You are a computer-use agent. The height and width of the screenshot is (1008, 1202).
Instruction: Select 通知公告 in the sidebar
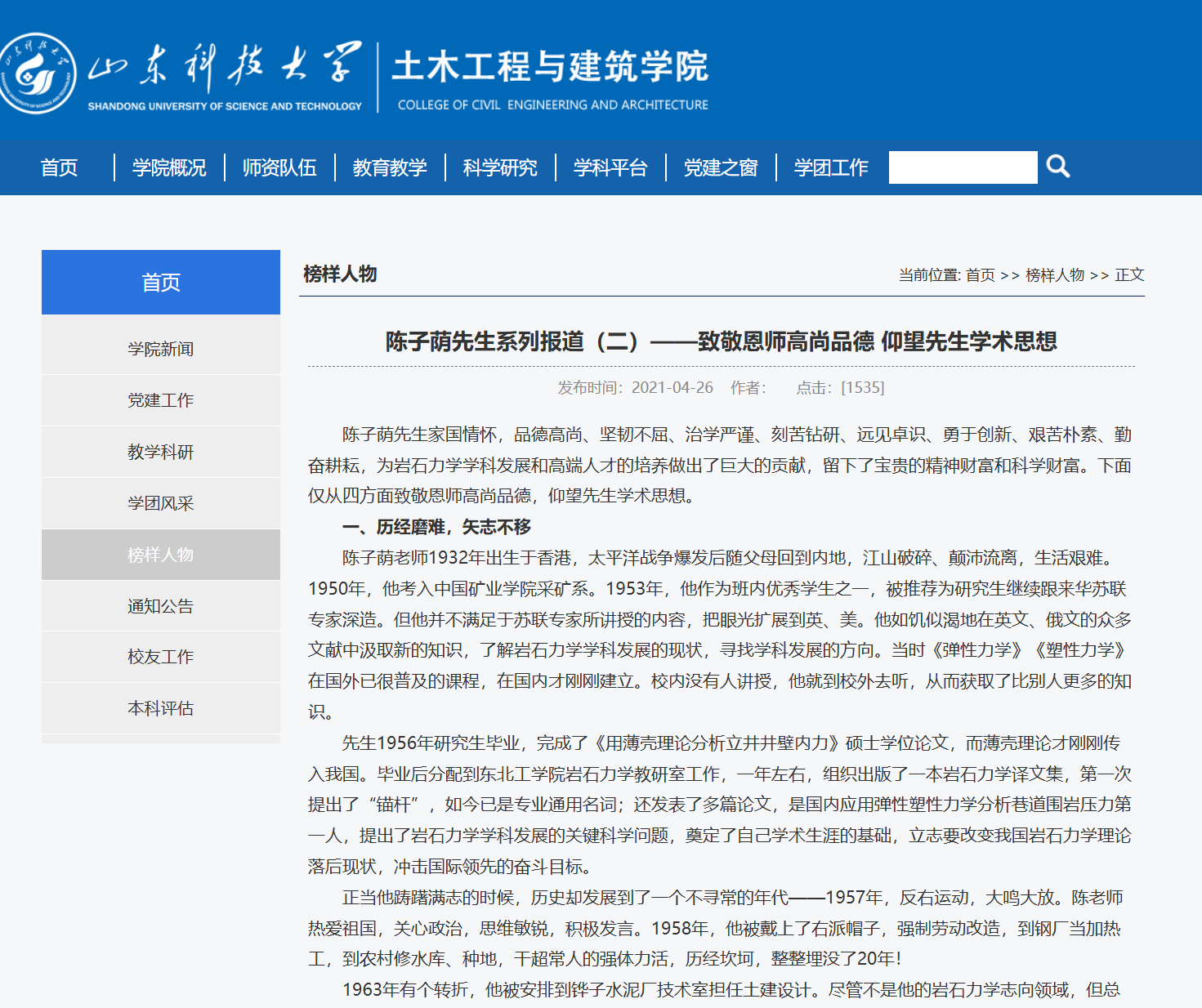[161, 606]
